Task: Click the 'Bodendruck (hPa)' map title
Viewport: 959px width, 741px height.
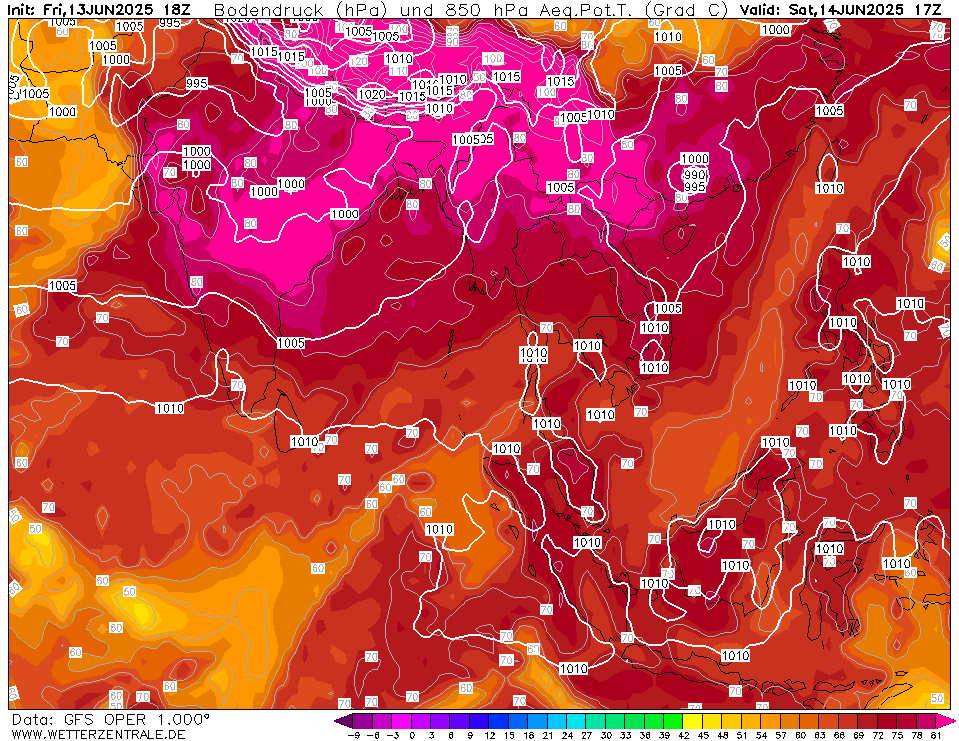Action: pyautogui.click(x=299, y=10)
